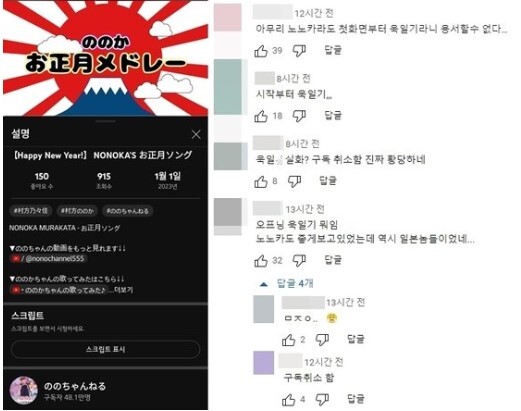
Task: Dislike the comment with 18 likes
Action: point(299,116)
